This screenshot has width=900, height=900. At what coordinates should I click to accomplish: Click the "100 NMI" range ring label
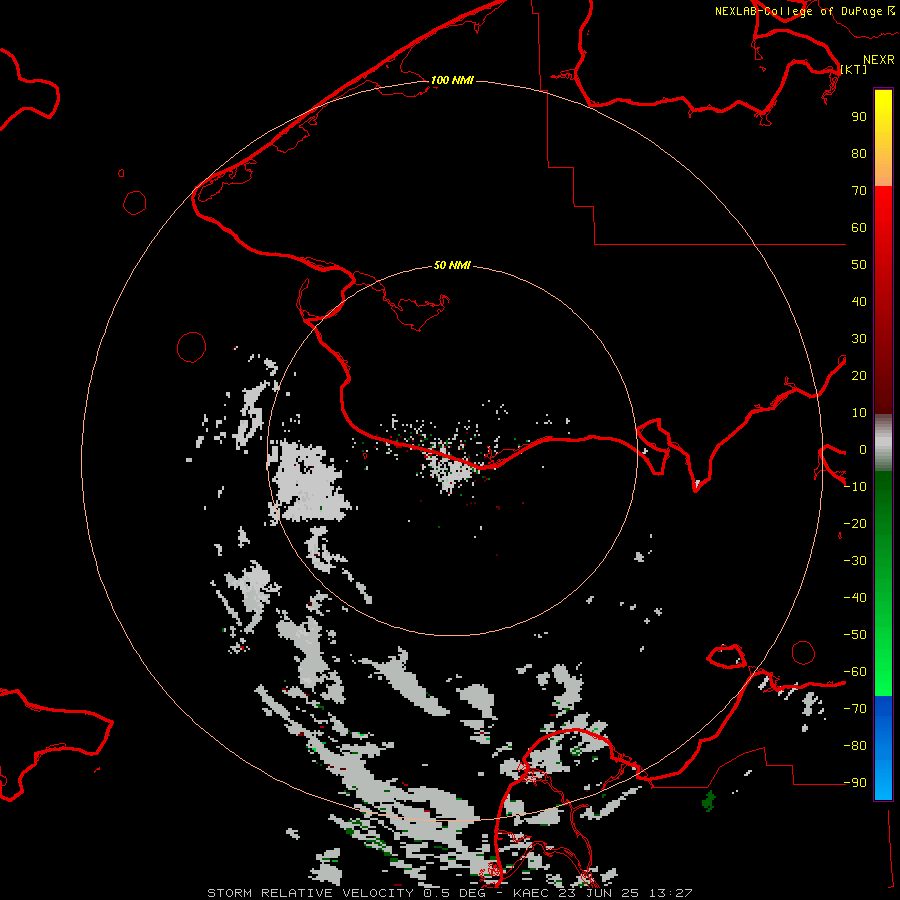pos(452,80)
